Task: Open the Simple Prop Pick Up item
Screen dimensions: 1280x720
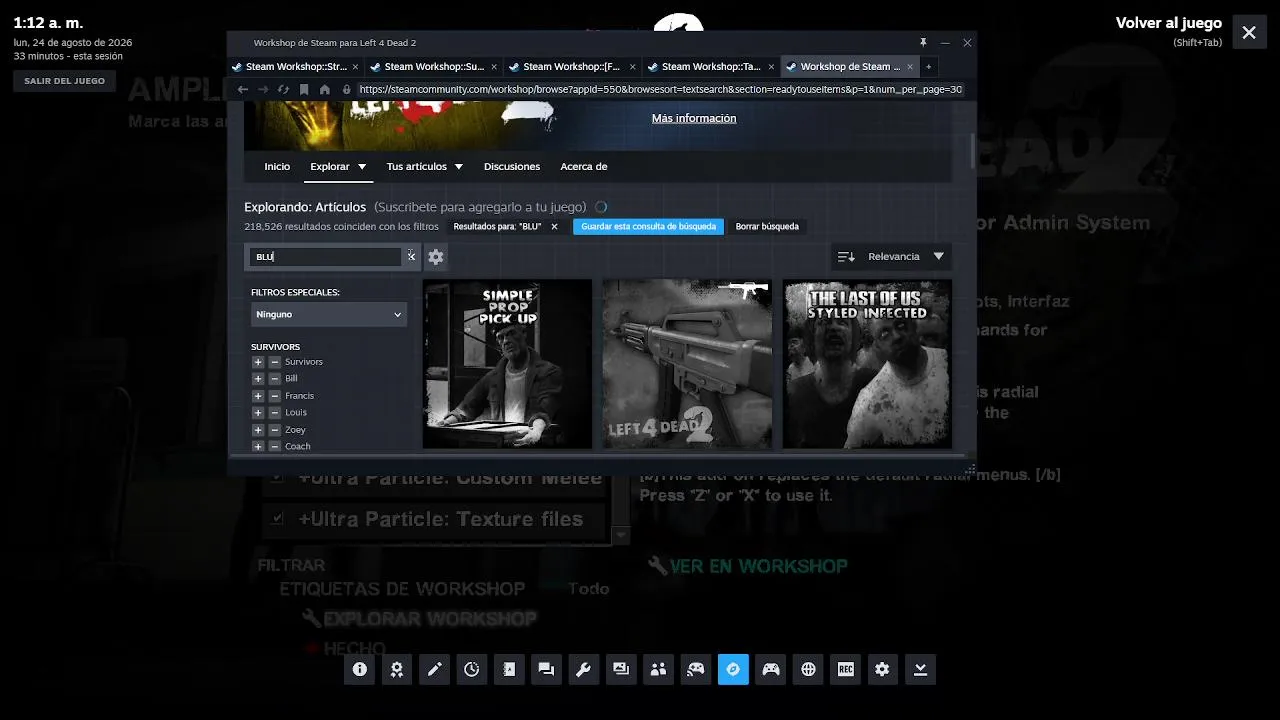Action: [x=507, y=364]
